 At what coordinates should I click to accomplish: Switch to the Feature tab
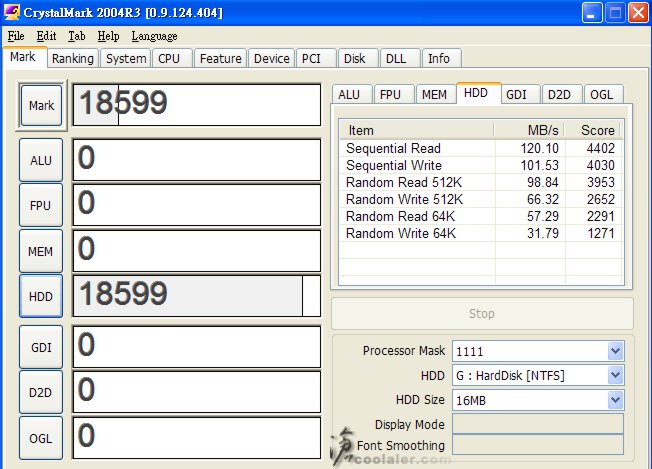pyautogui.click(x=220, y=58)
